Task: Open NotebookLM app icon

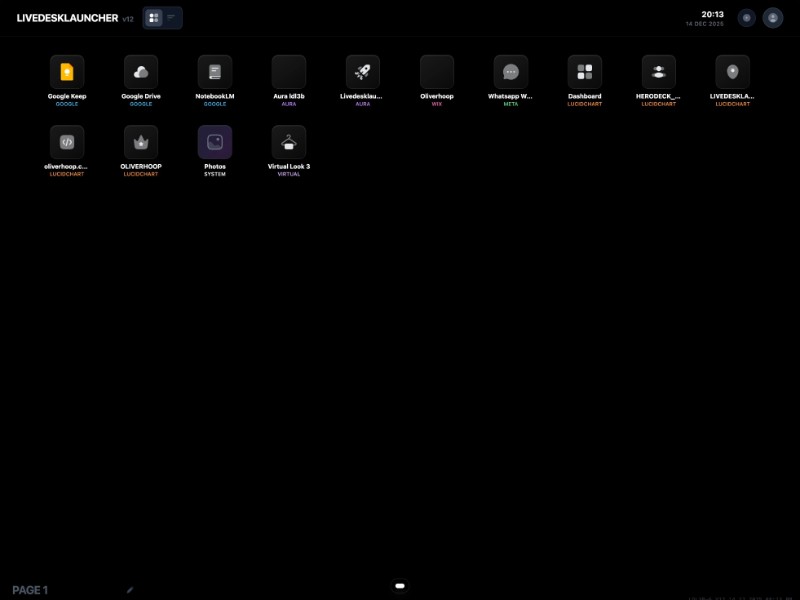Action: (x=215, y=72)
